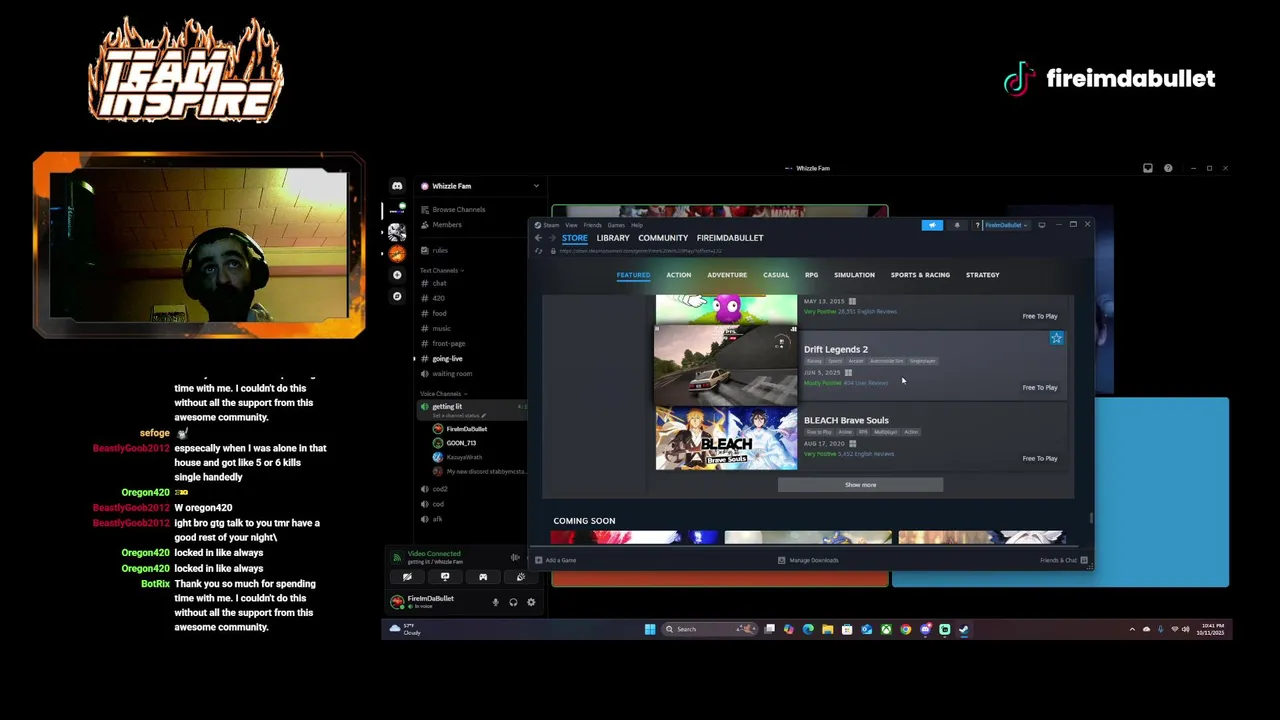Collapse the Text Channels category

tap(441, 270)
